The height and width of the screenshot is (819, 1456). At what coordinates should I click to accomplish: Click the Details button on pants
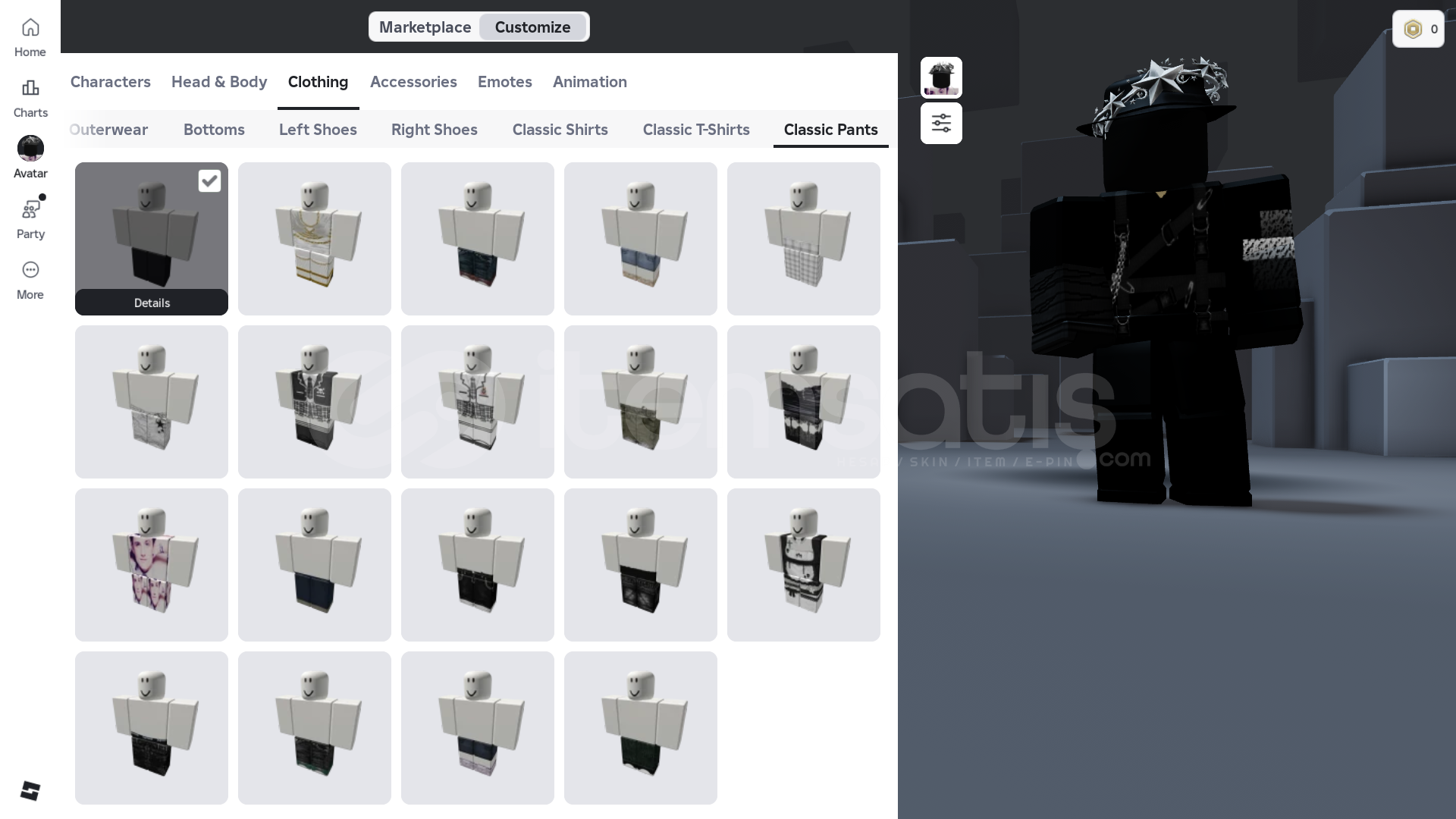coord(152,303)
